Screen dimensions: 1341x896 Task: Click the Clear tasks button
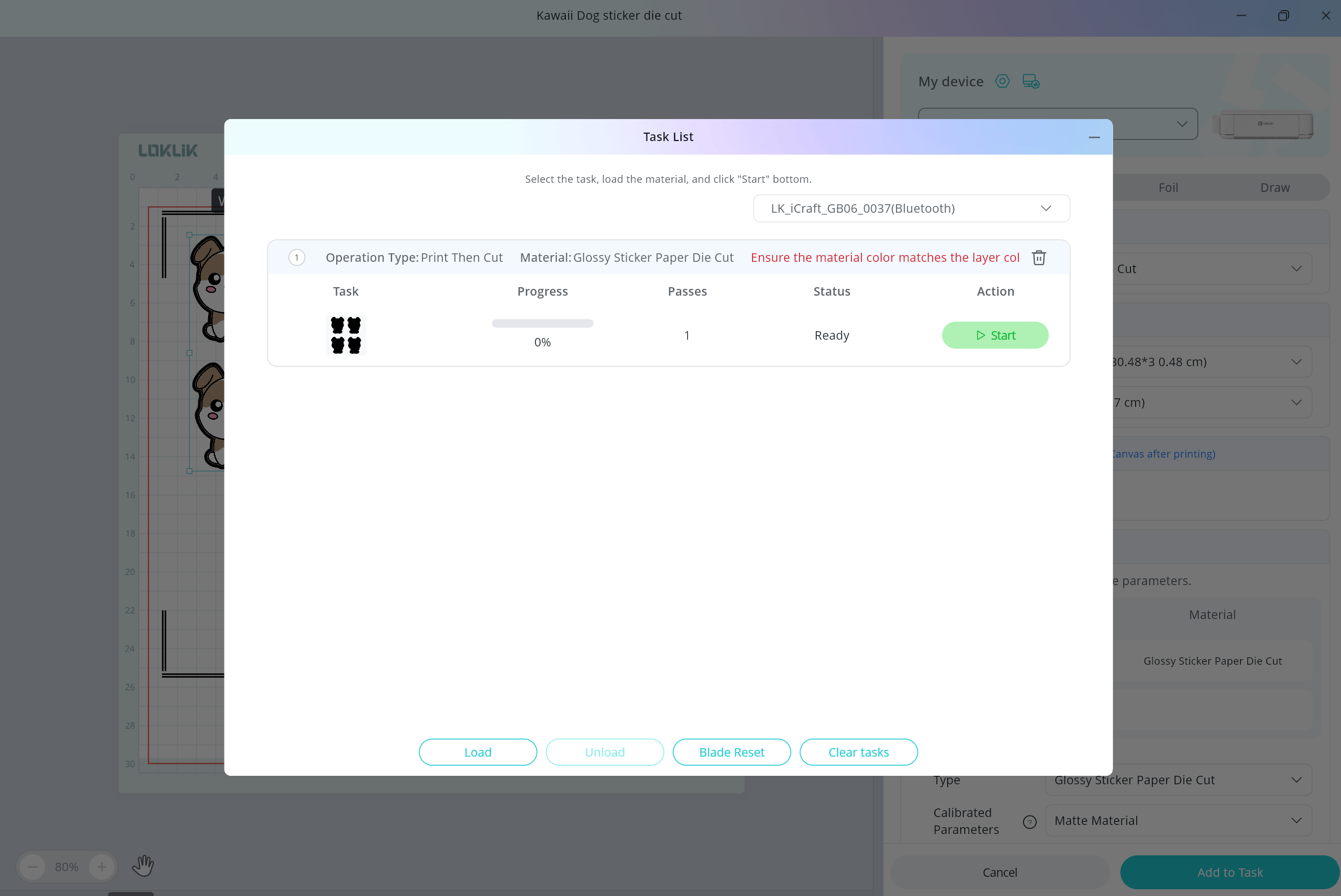coord(858,752)
